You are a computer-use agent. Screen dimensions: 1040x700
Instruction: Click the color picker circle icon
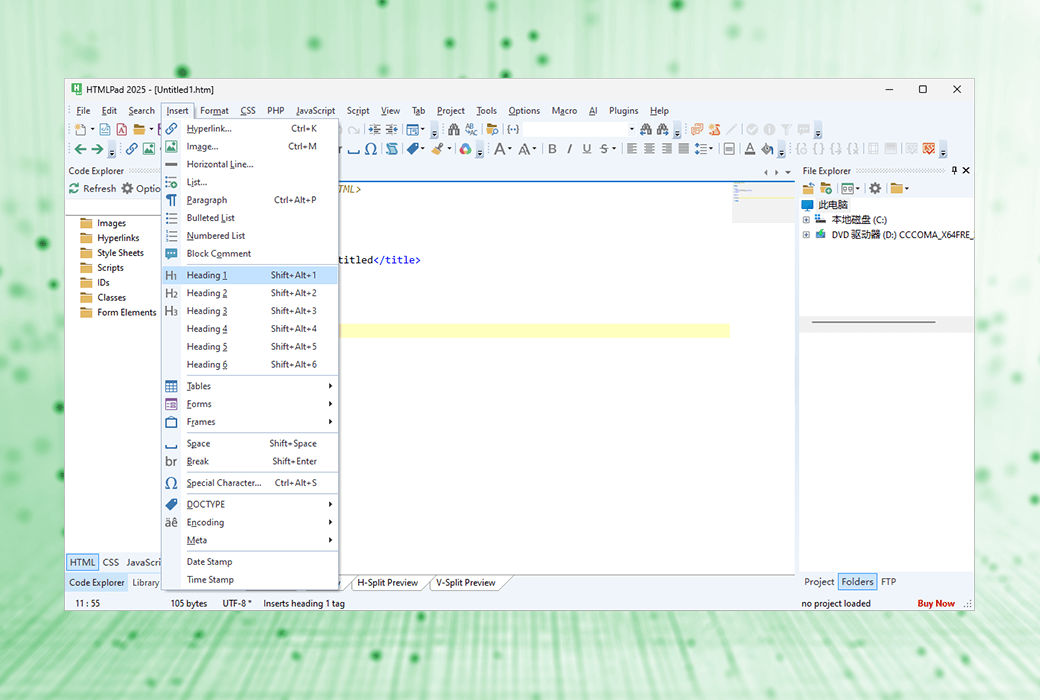click(466, 149)
